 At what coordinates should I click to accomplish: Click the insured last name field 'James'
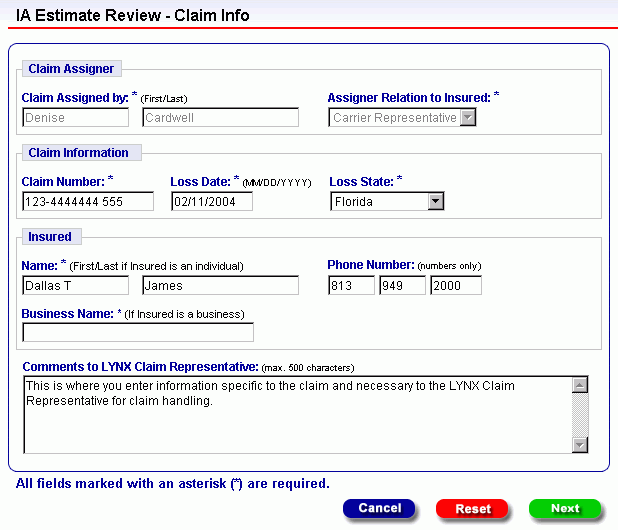tap(220, 285)
